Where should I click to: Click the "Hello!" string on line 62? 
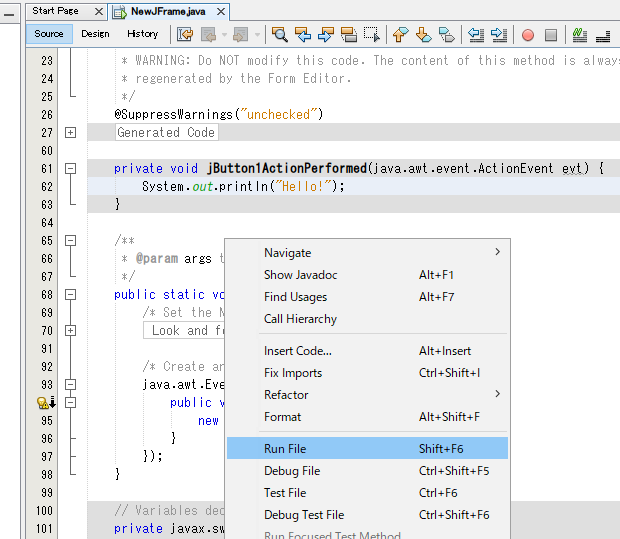pyautogui.click(x=304, y=186)
